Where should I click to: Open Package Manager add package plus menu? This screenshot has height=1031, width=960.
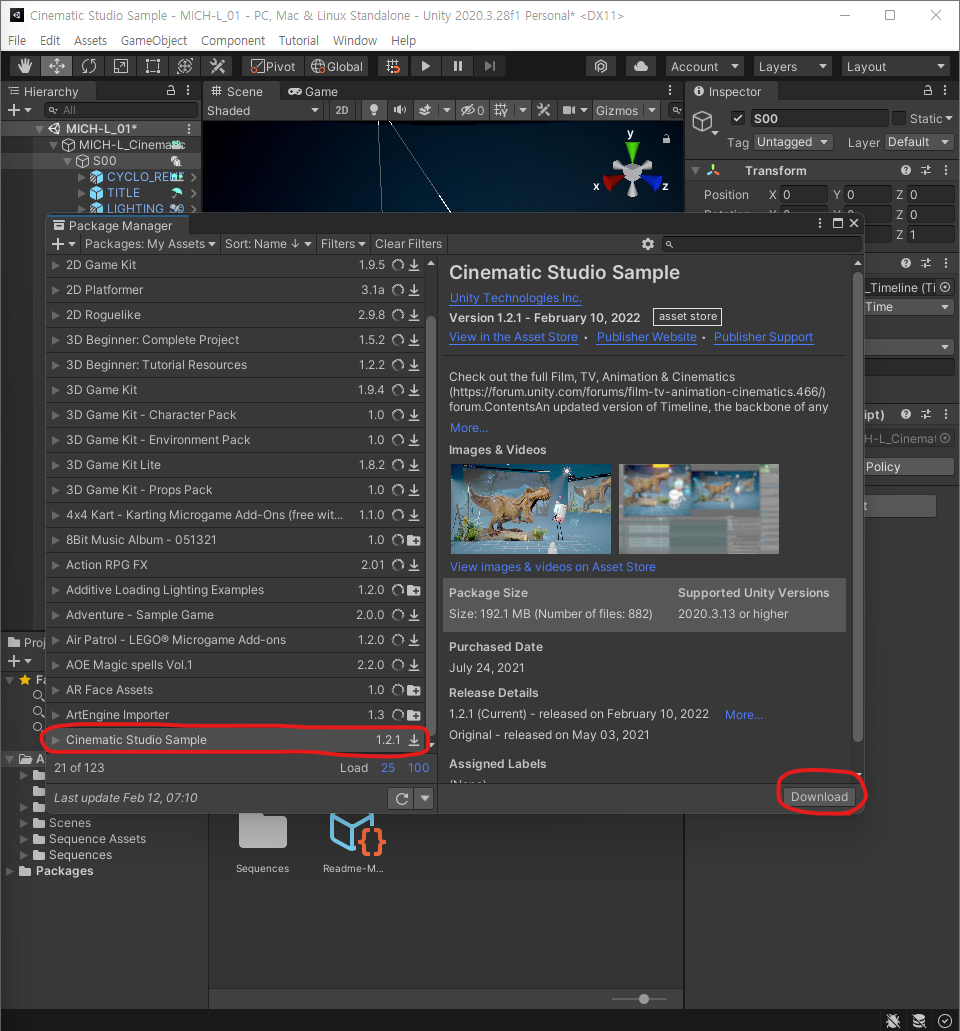(x=64, y=244)
